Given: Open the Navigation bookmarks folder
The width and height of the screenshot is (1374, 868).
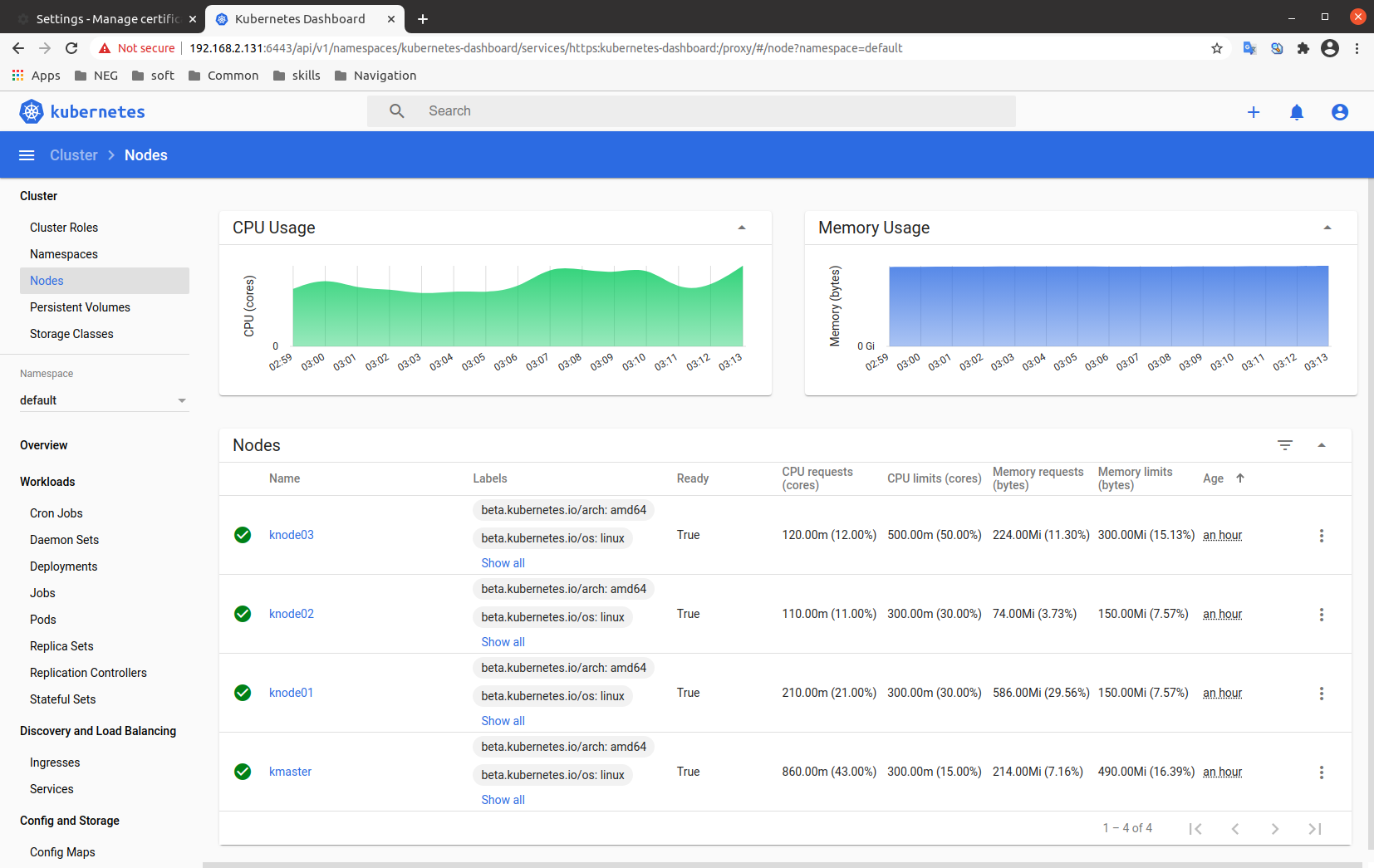Looking at the screenshot, I should tap(375, 76).
